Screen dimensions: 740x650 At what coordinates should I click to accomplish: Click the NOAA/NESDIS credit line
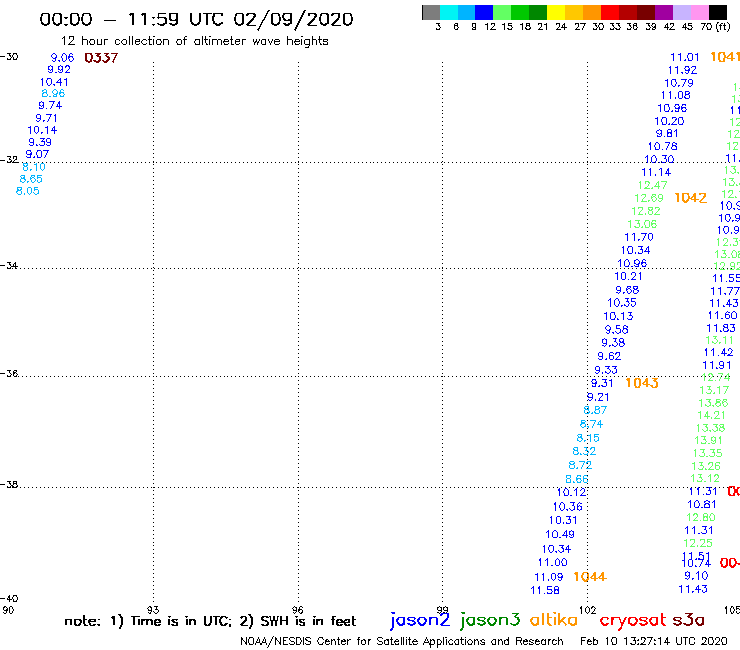tap(402, 642)
